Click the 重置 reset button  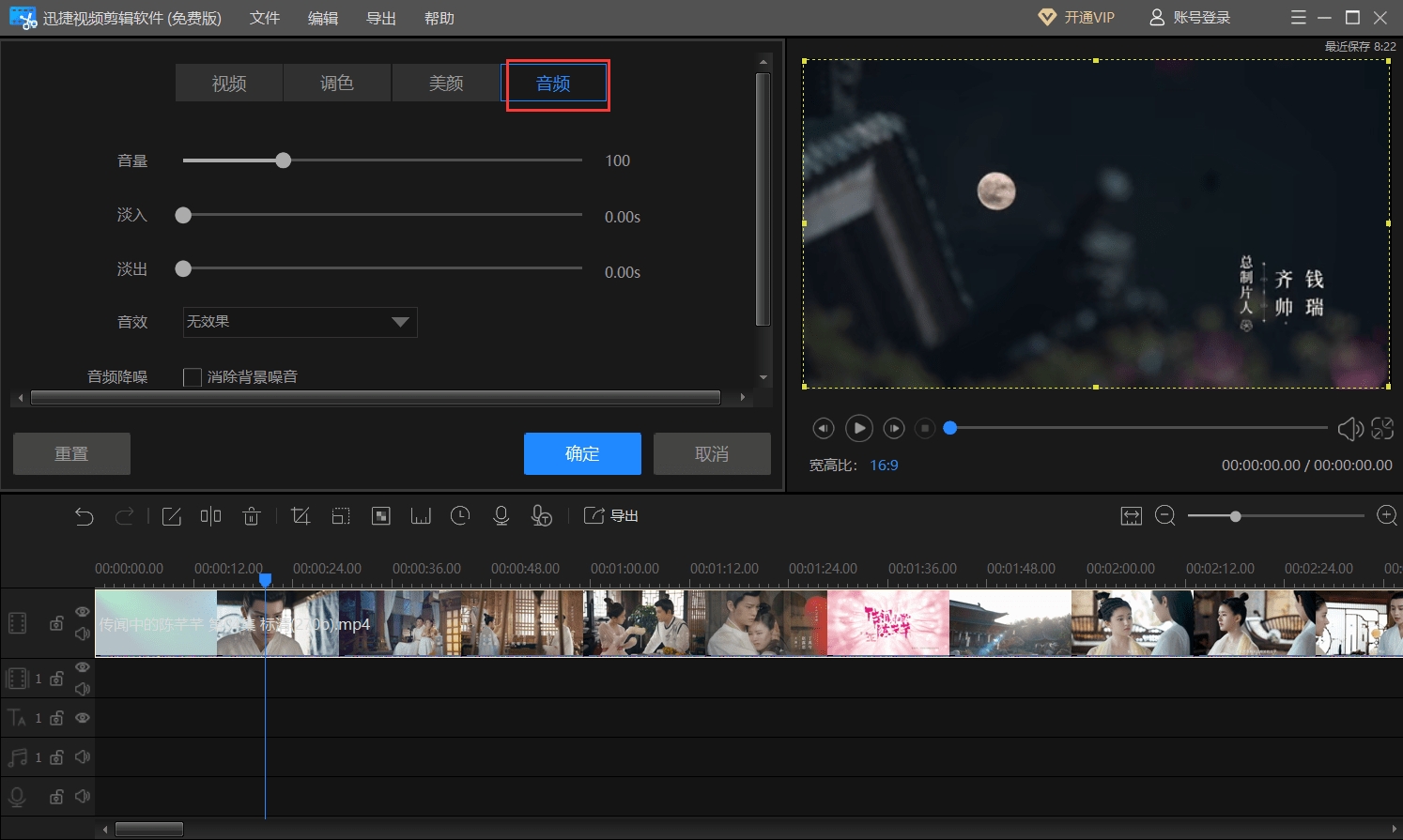[x=71, y=454]
